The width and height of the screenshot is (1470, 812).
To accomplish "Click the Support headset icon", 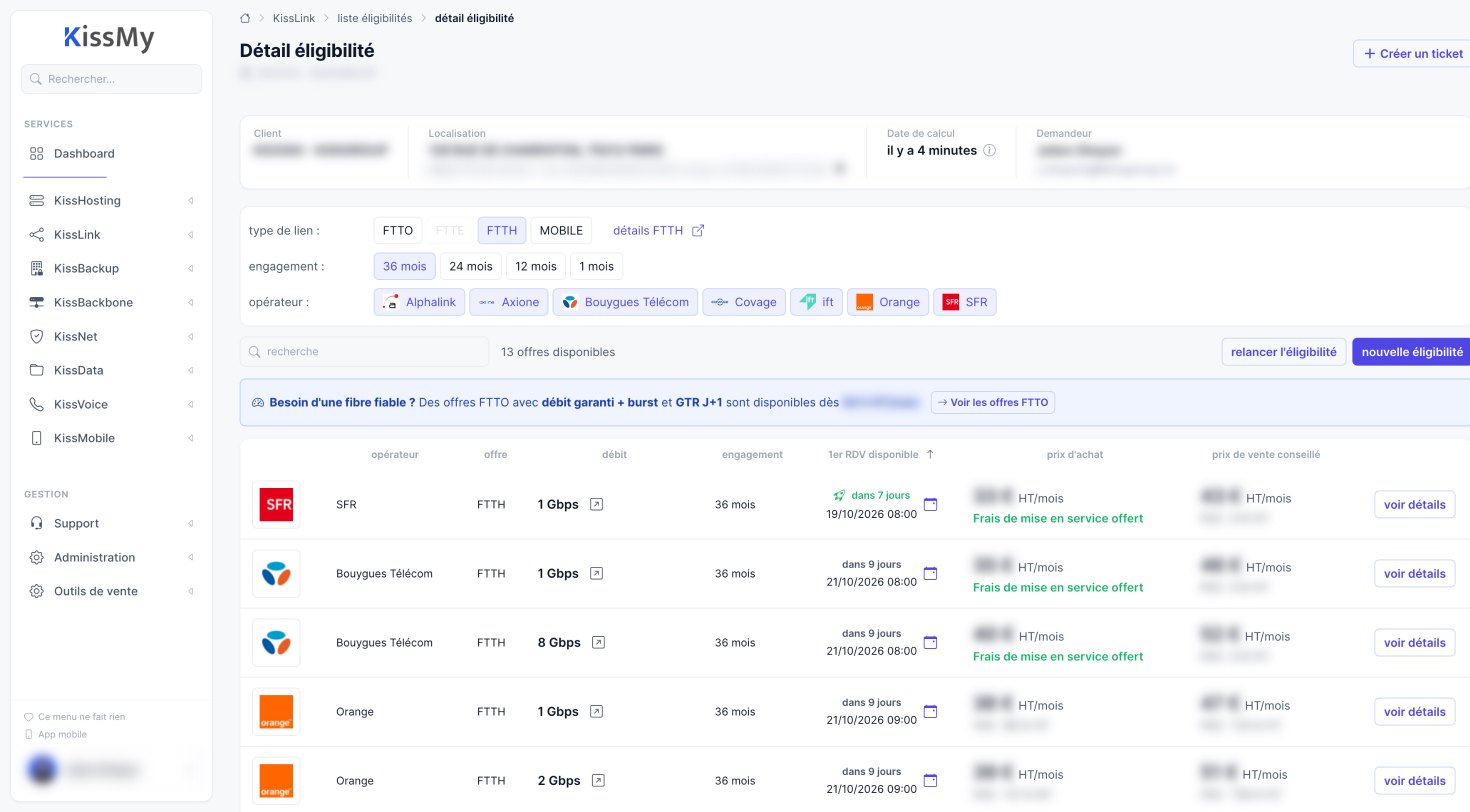I will coord(37,524).
